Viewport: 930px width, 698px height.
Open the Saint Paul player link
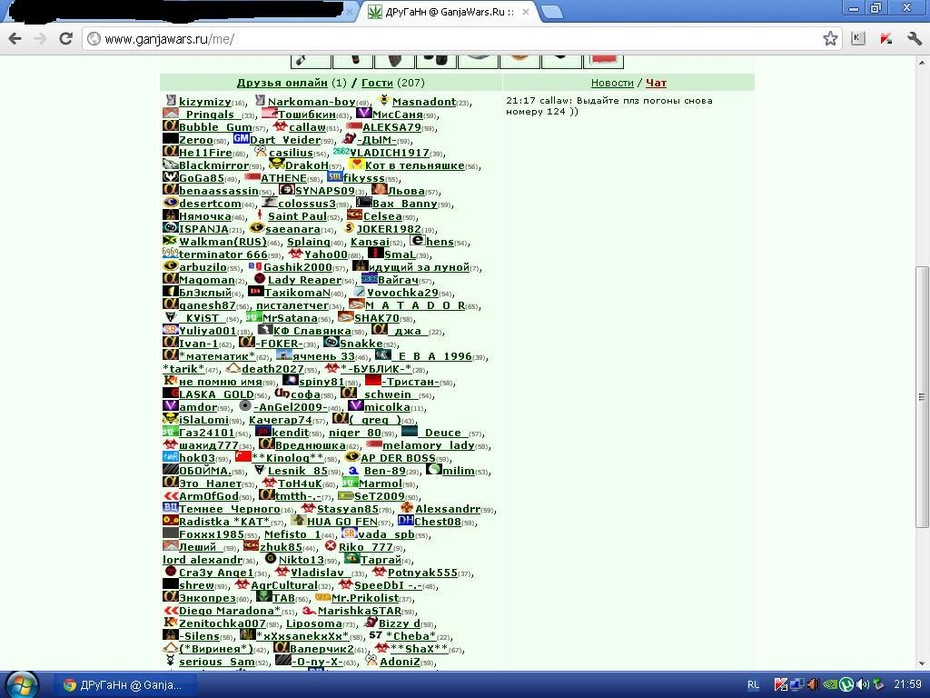coord(297,216)
